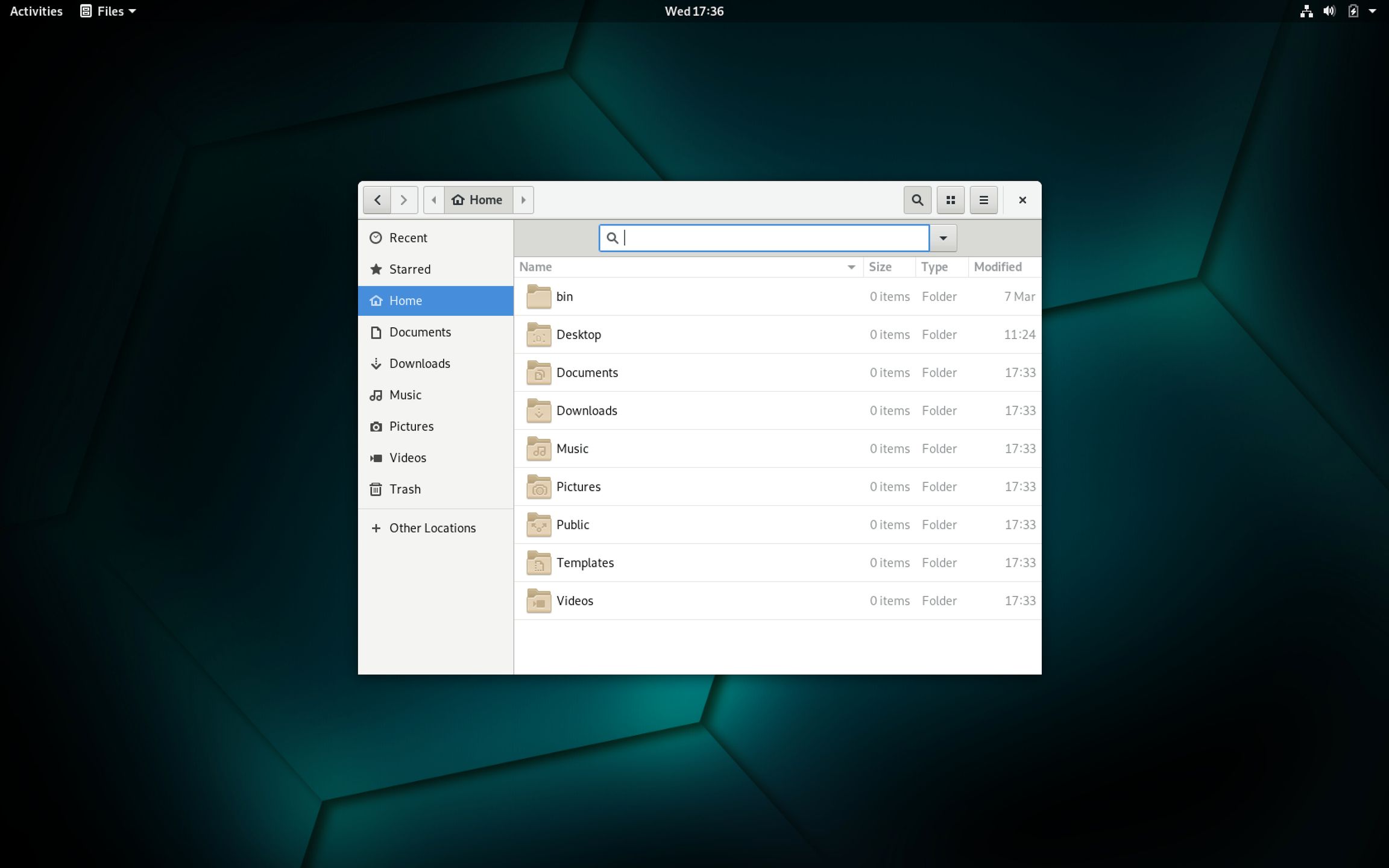This screenshot has height=868, width=1389.
Task: Open the system menu arrow at the top right
Action: pyautogui.click(x=1373, y=11)
